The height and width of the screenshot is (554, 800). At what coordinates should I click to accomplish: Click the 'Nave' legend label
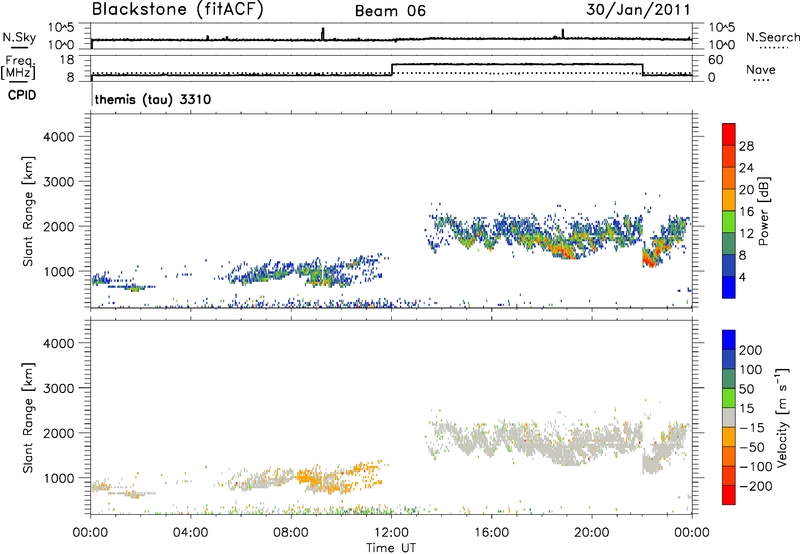tap(761, 69)
